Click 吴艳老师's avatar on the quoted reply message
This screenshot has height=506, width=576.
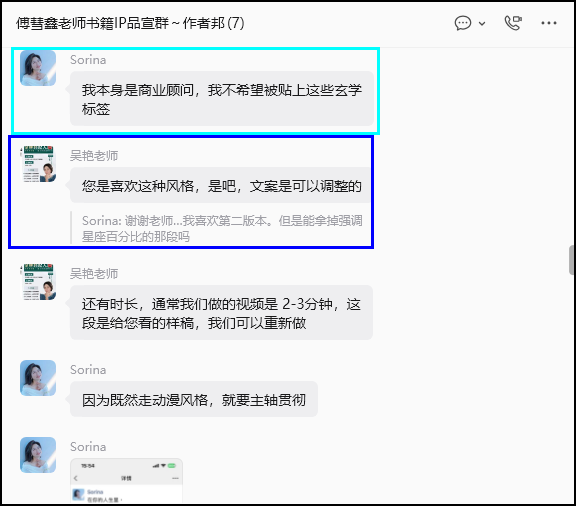(x=38, y=164)
